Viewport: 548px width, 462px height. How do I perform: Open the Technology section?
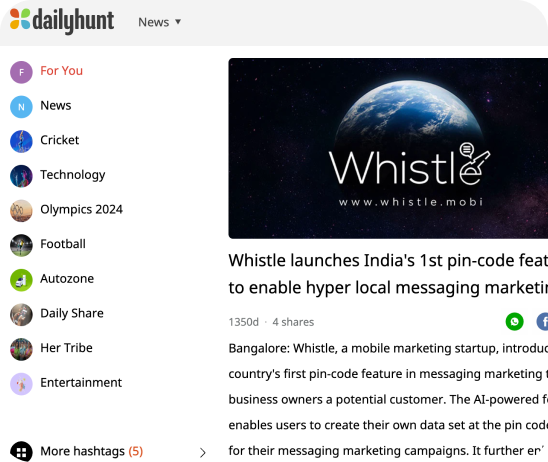click(x=73, y=175)
